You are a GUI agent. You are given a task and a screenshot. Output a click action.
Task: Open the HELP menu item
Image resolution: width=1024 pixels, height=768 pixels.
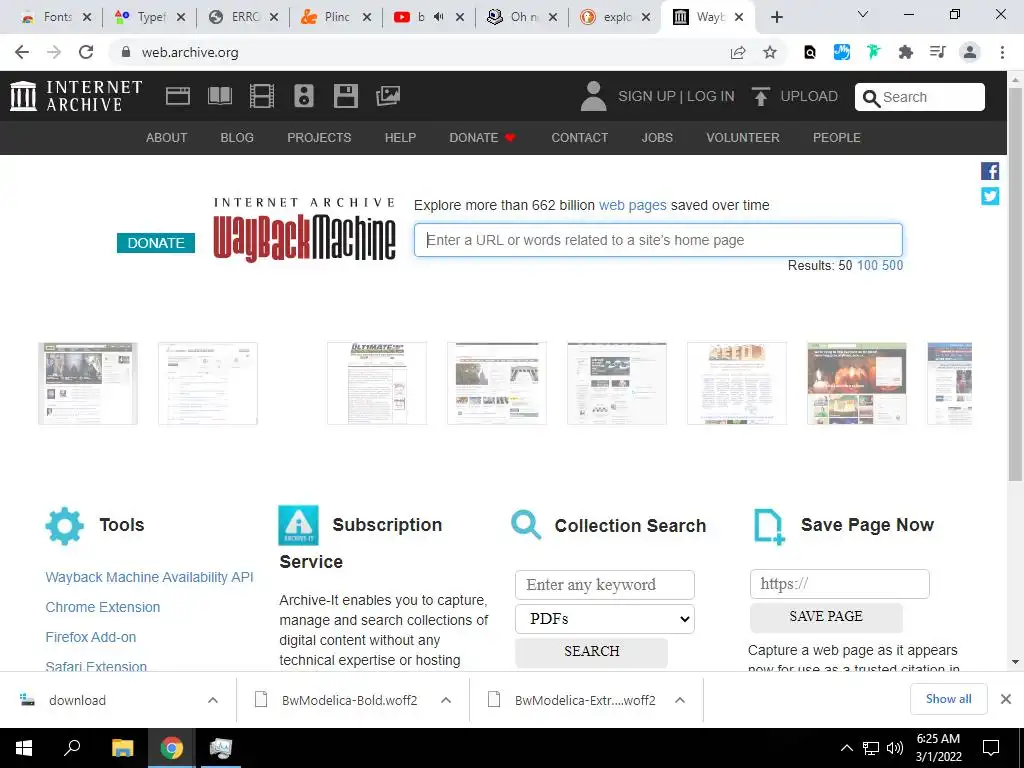(400, 138)
